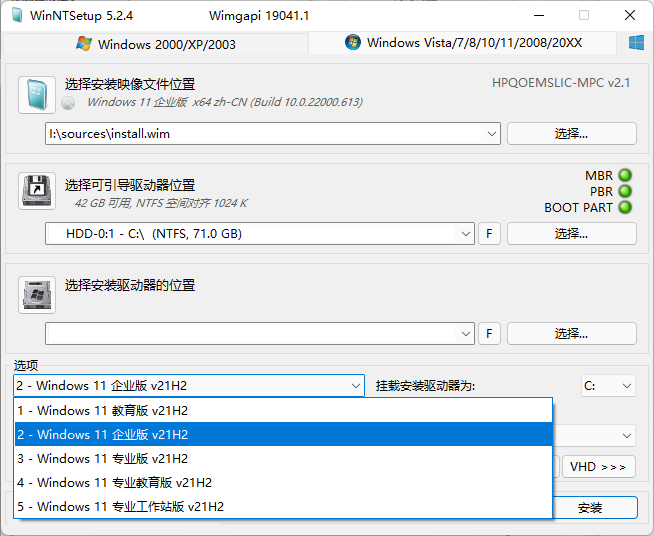Click the boot drive floppy disk icon
The image size is (654, 536).
[37, 191]
